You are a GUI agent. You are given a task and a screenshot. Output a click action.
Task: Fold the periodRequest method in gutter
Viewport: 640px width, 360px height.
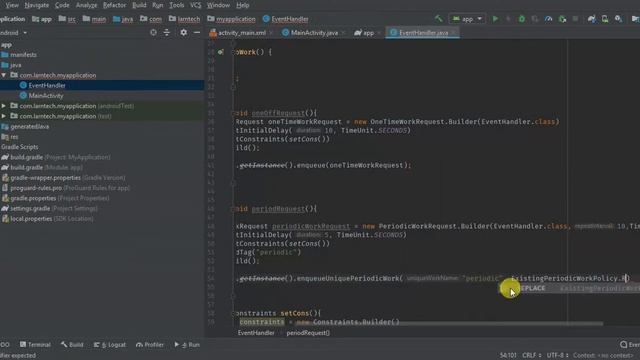(233, 209)
